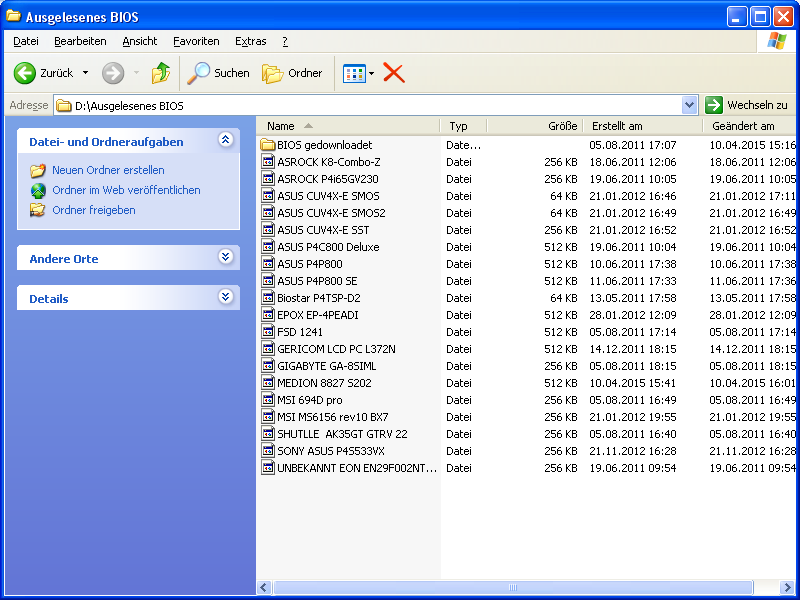Viewport: 800px width, 600px height.
Task: Select the ASUS CUV4X-E SST file icon
Action: pyautogui.click(x=268, y=230)
